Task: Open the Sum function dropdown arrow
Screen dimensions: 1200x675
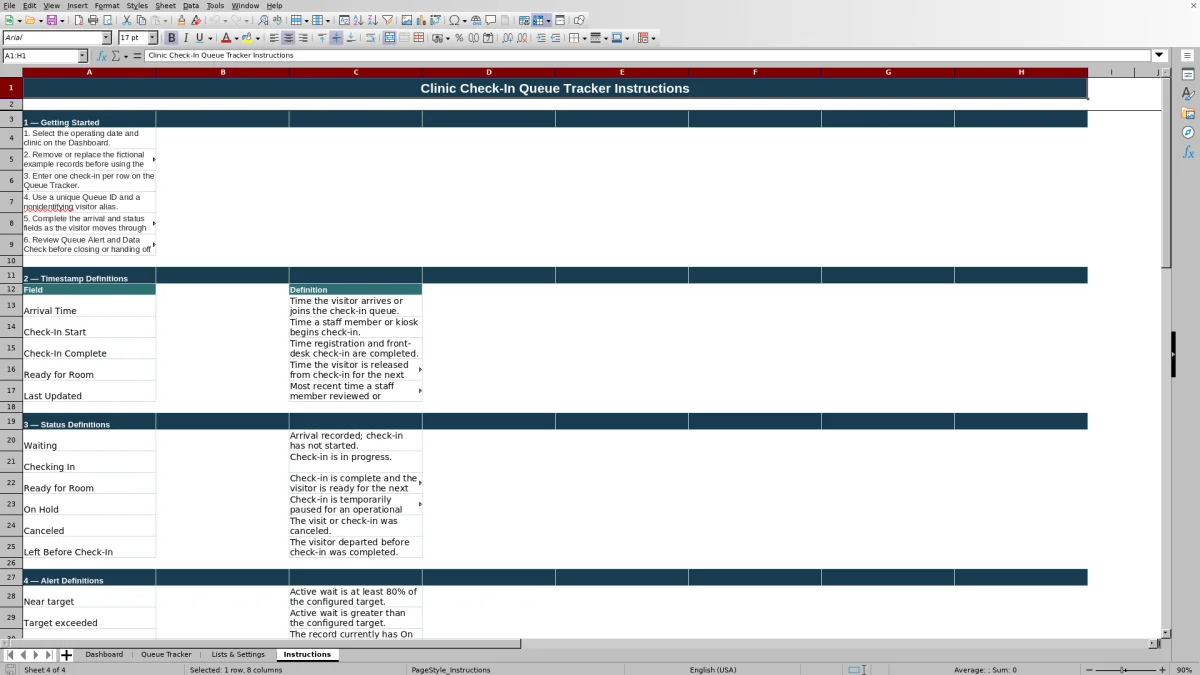Action: 126,56
